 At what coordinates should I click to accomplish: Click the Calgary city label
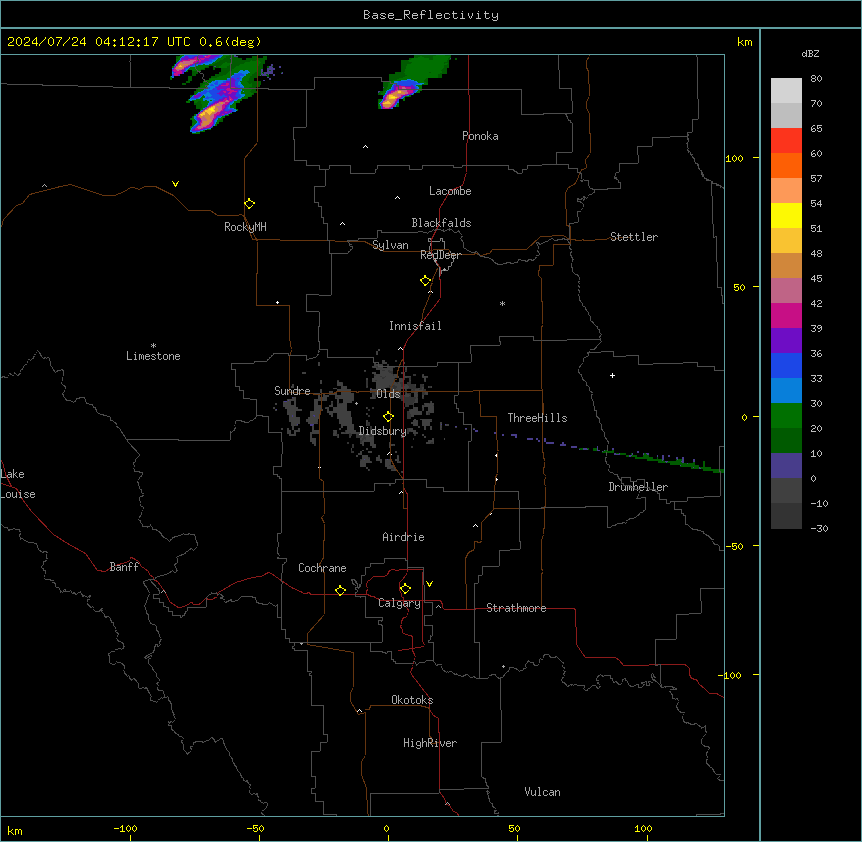tap(399, 603)
